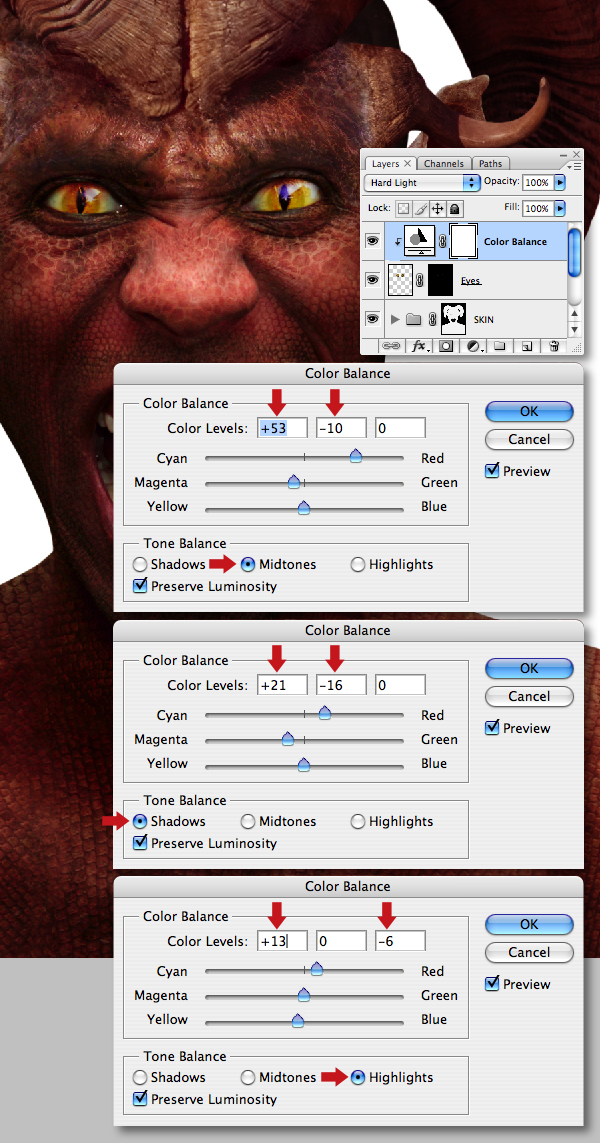600x1143 pixels.
Task: Hide the Color Balance layer
Action: point(373,241)
